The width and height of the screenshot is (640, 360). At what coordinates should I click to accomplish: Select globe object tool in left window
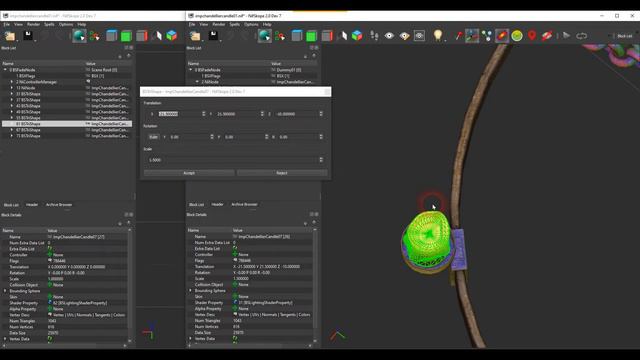tap(79, 36)
